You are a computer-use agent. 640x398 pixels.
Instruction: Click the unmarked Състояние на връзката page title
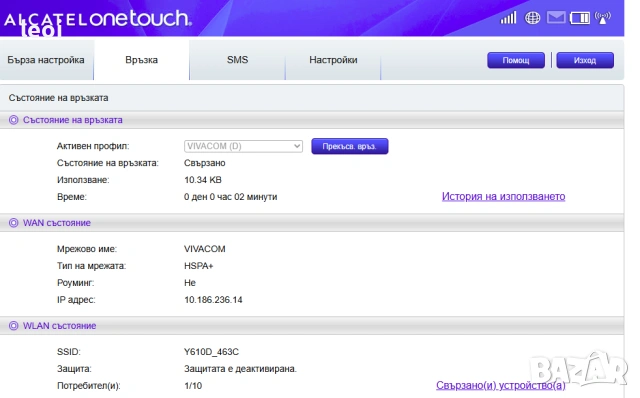click(x=58, y=98)
